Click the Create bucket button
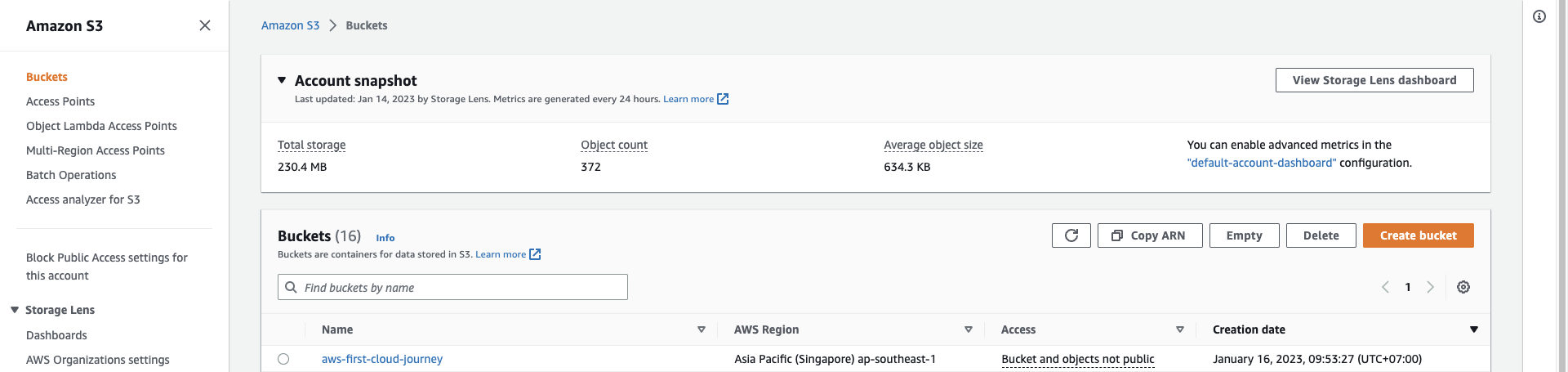 point(1418,235)
